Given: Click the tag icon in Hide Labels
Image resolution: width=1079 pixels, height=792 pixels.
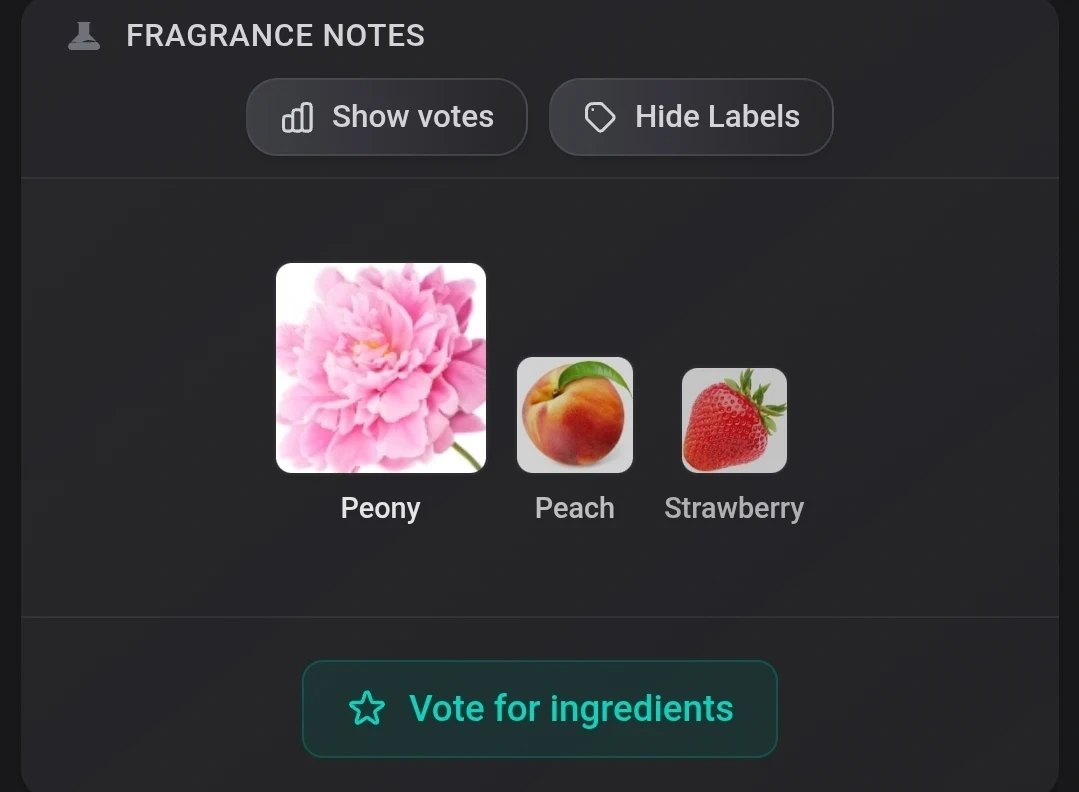Looking at the screenshot, I should [599, 117].
